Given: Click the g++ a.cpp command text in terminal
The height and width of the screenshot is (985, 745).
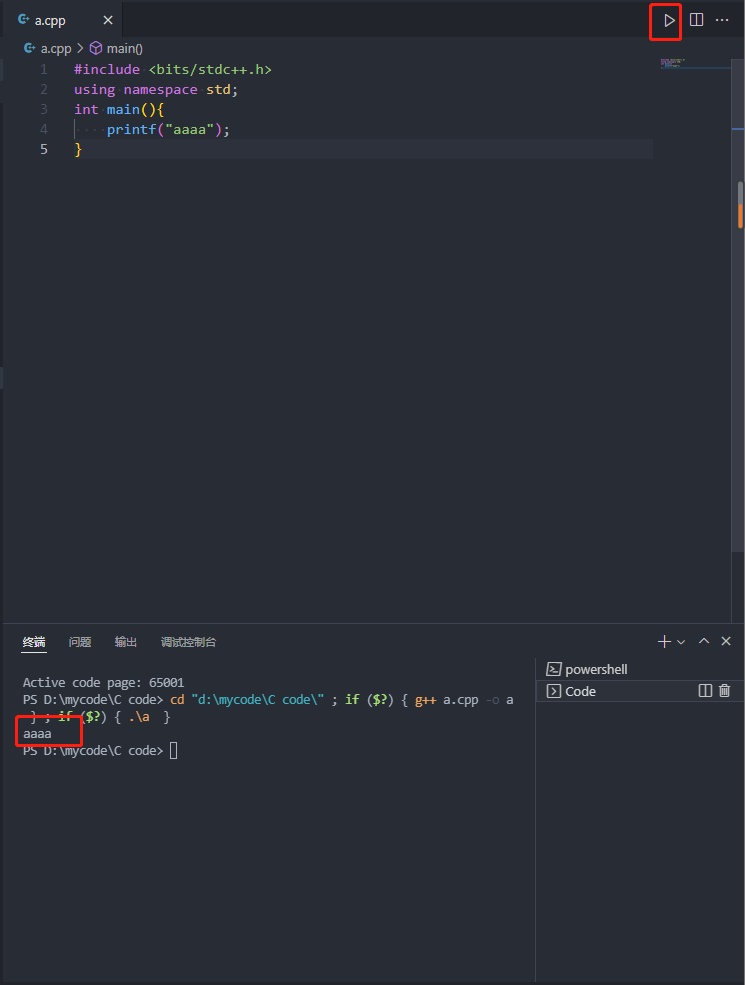Looking at the screenshot, I should (x=447, y=700).
